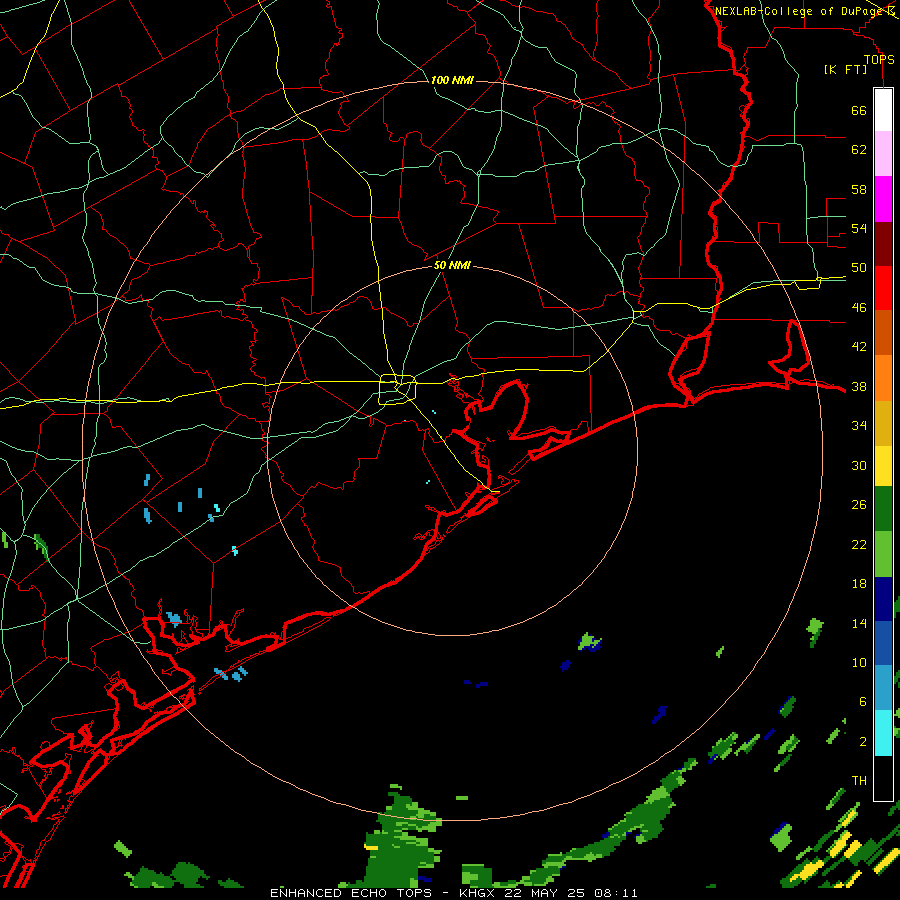Click the '2' legend value
Image resolution: width=900 pixels, height=900 pixels.
pos(862,742)
